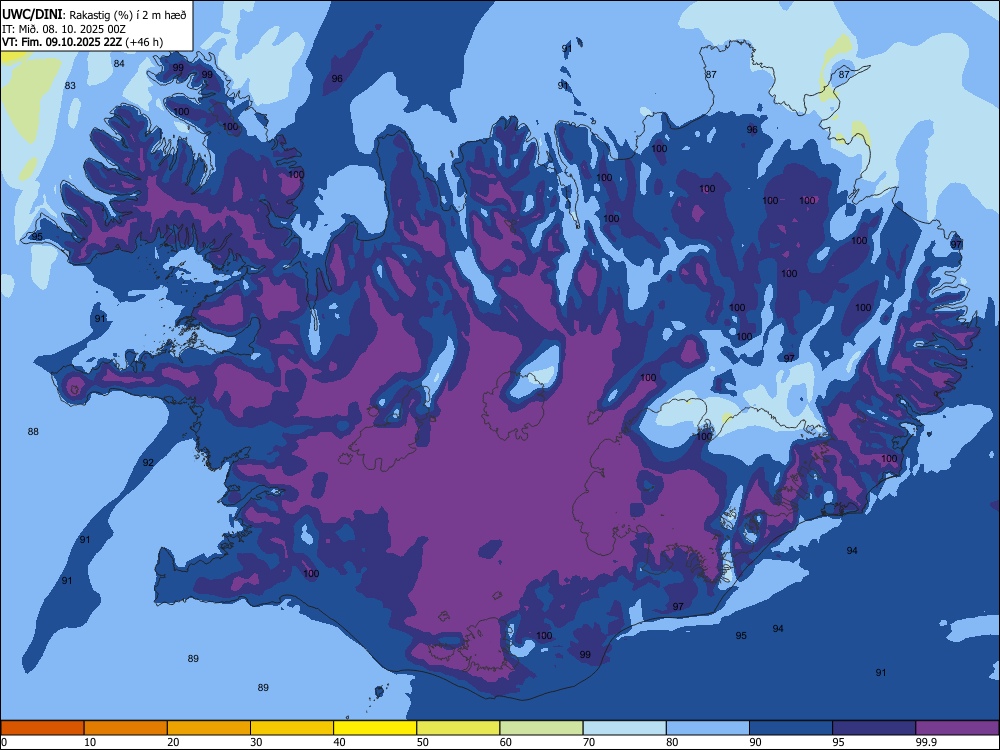Screen dimensions: 1000x750
Task: Click the '83' humidity value on map
Action: 70,85
